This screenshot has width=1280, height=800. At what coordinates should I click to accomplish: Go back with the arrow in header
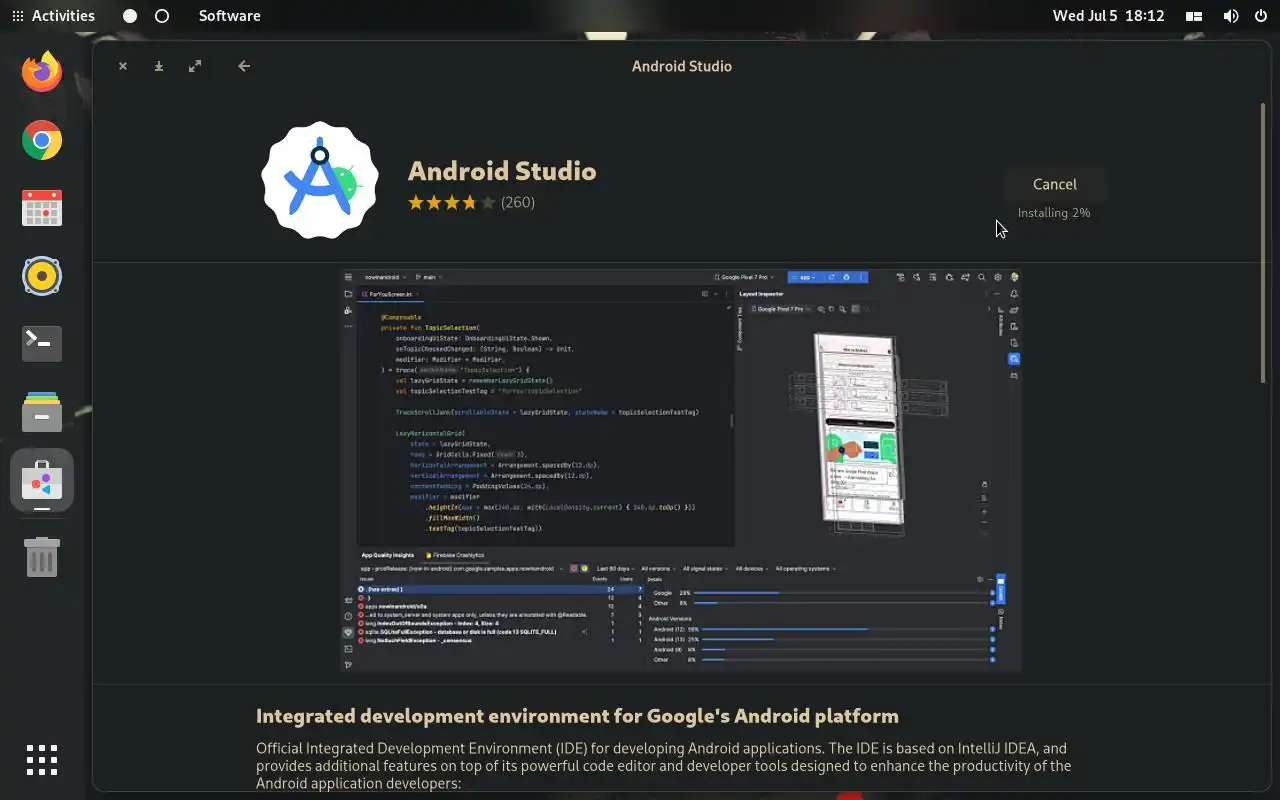(x=244, y=66)
